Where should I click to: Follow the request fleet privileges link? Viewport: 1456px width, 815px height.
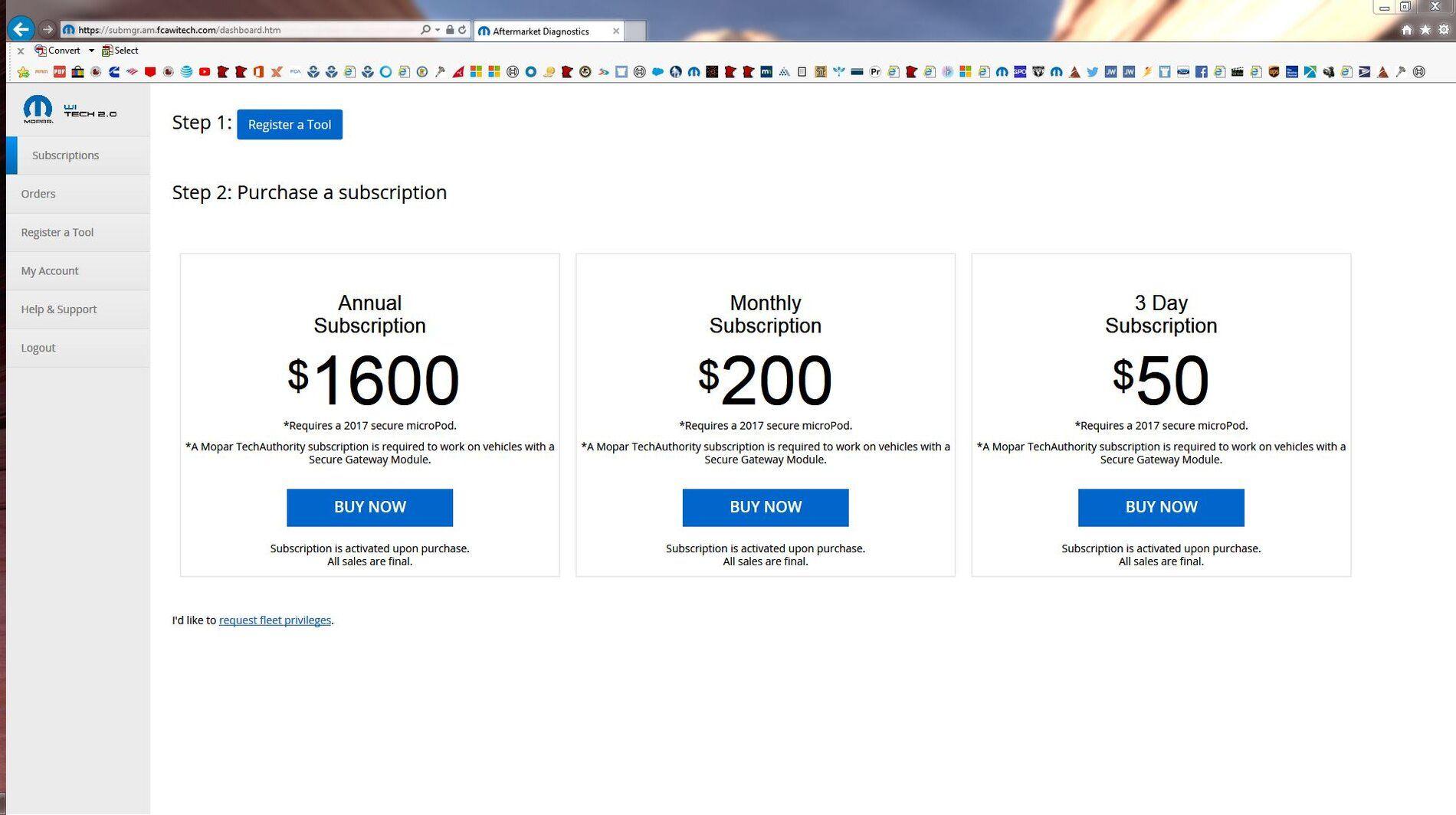[x=275, y=620]
